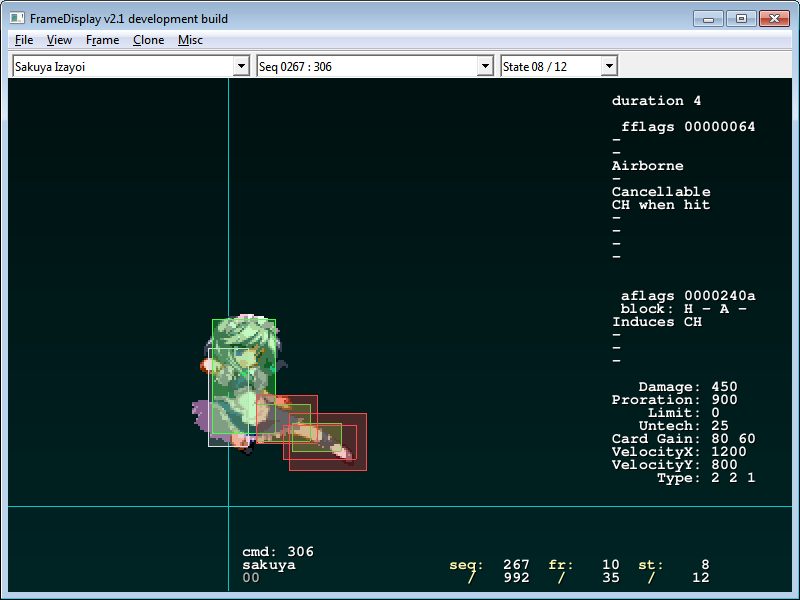This screenshot has height=600, width=800.
Task: Open the Misc menu
Action: pyautogui.click(x=190, y=40)
